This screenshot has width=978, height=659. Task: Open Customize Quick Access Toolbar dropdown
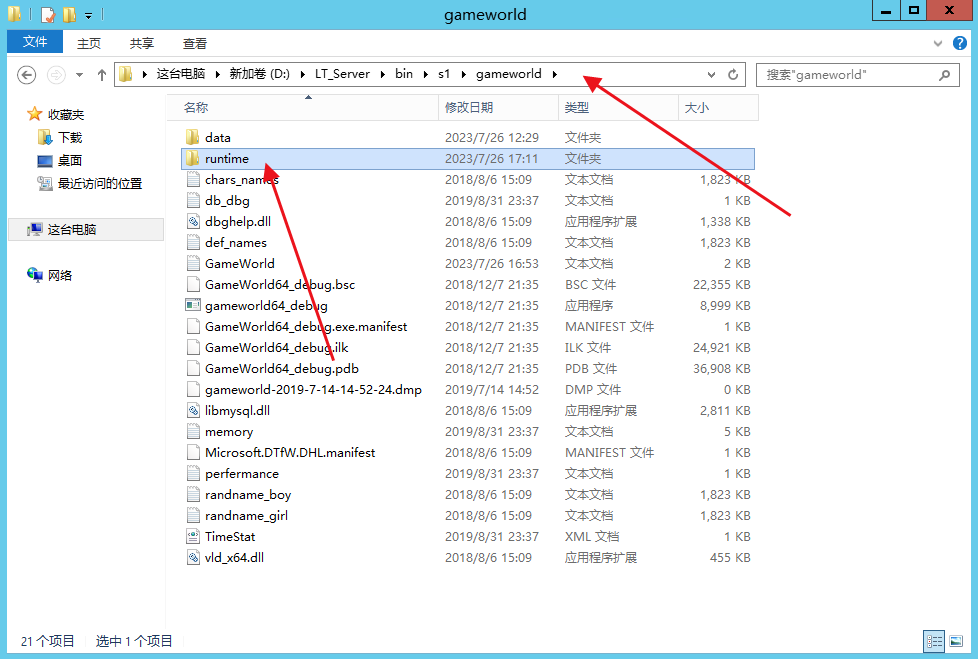88,16
